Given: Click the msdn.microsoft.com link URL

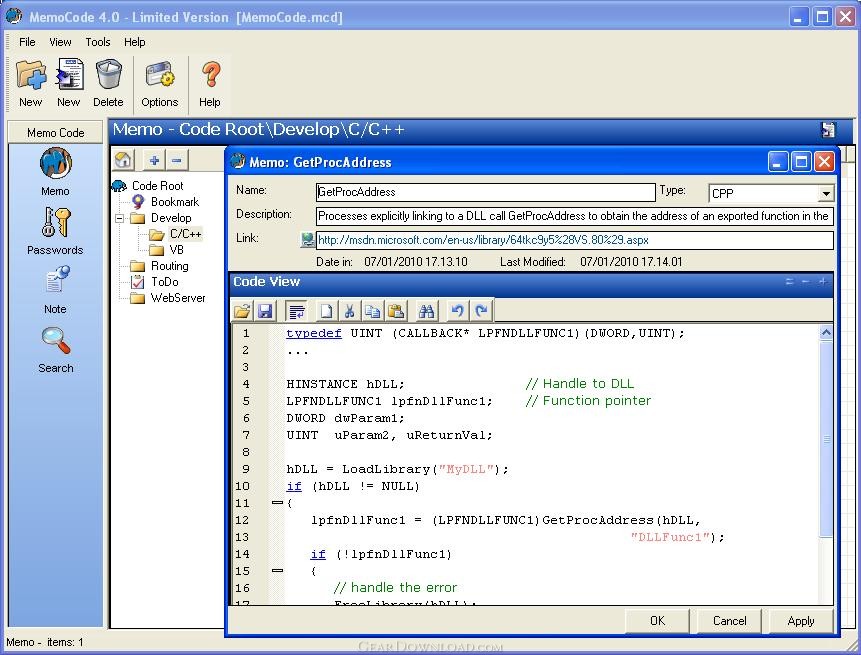Looking at the screenshot, I should coord(483,240).
